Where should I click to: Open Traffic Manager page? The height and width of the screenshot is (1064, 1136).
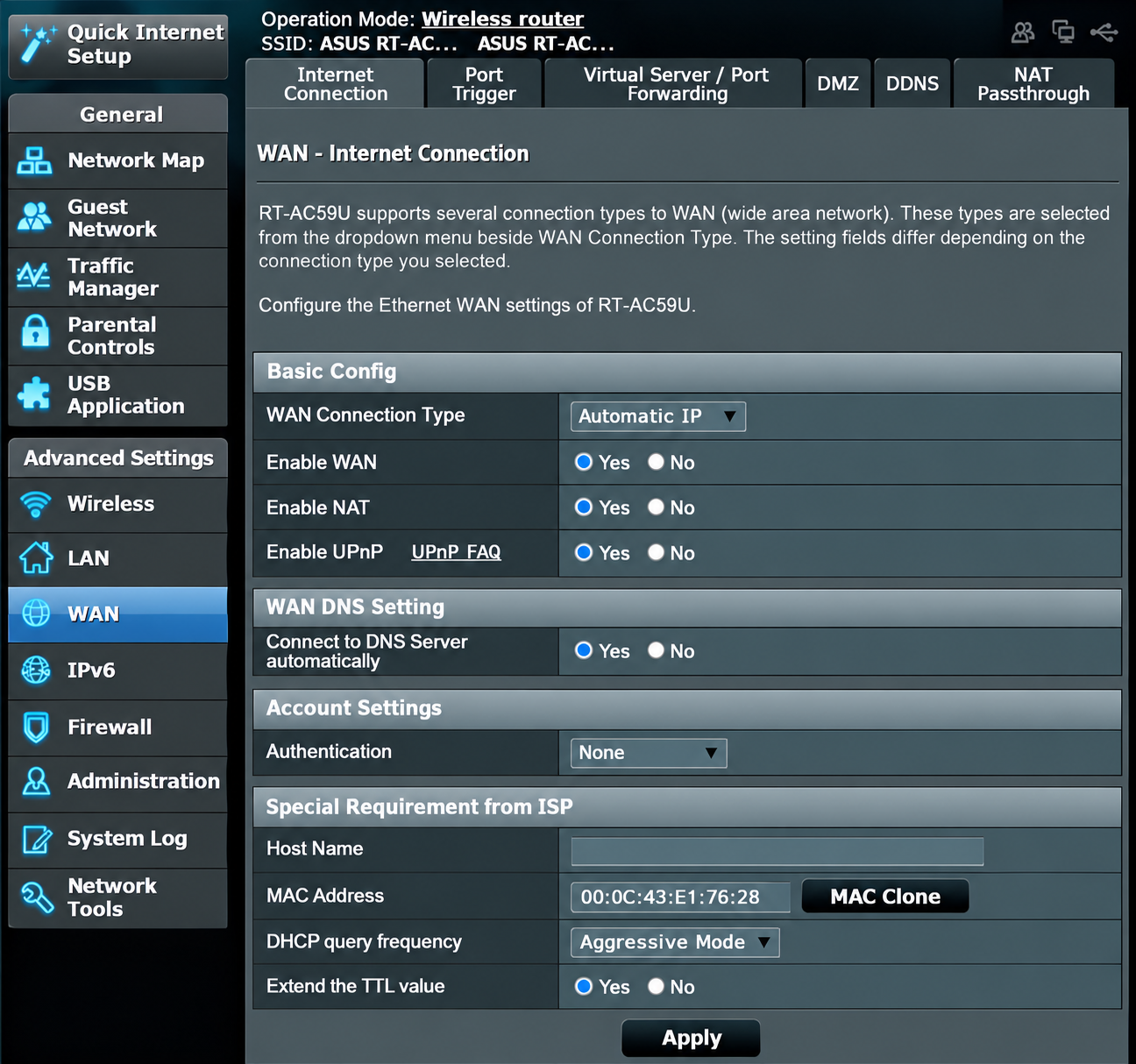(x=118, y=277)
